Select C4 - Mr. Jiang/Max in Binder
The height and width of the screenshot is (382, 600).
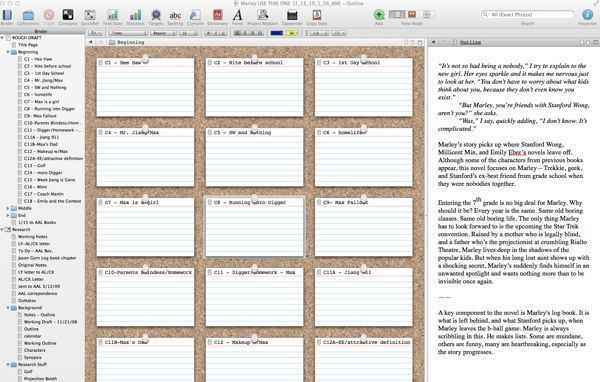click(43, 80)
